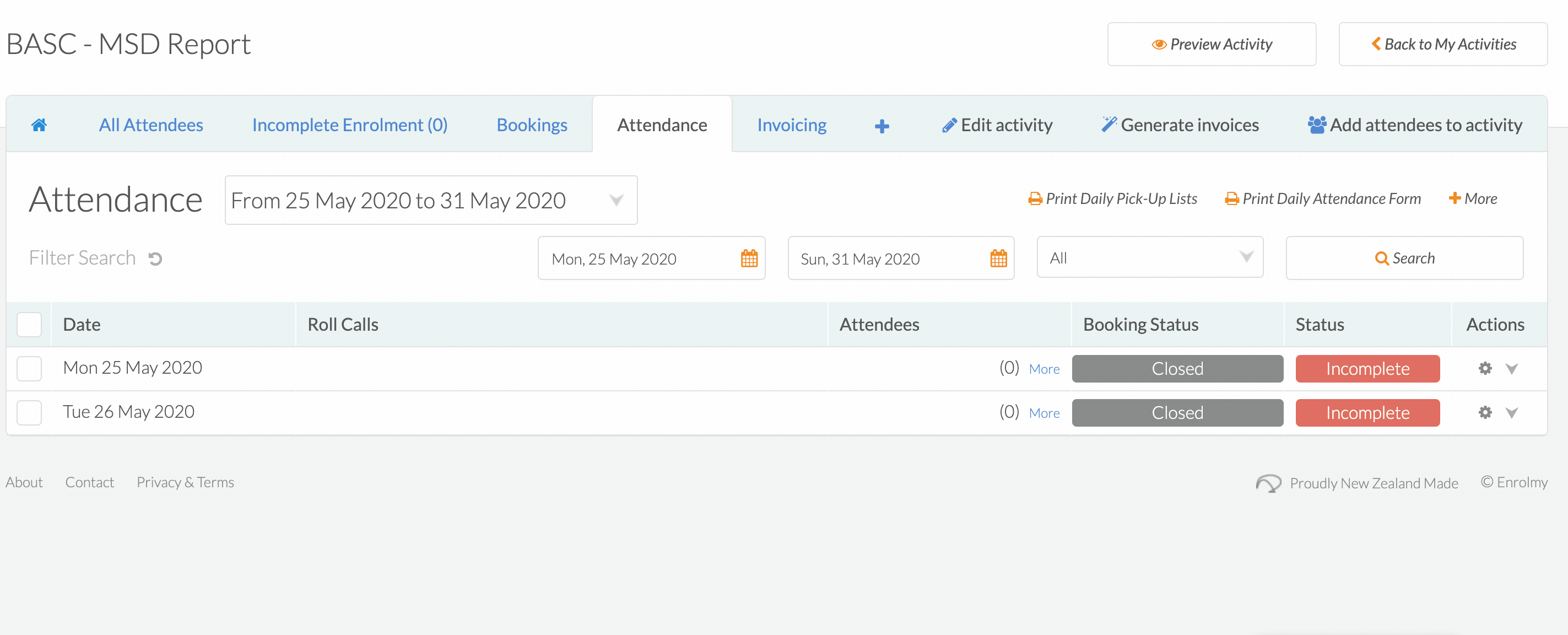Screen dimensions: 1568x635
Task: Go Back to My Activities
Action: (1442, 45)
